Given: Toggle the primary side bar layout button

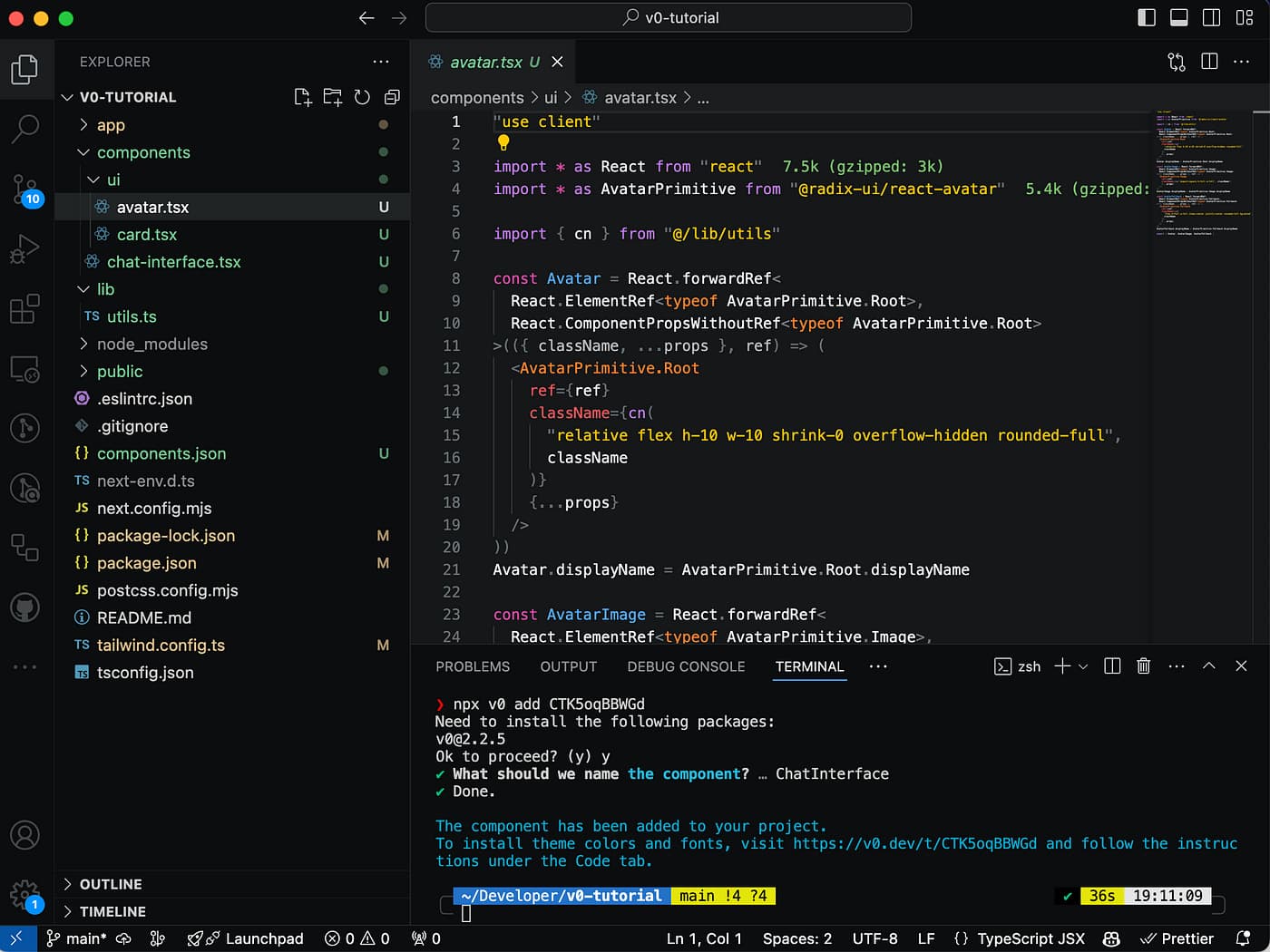Looking at the screenshot, I should [x=1147, y=17].
